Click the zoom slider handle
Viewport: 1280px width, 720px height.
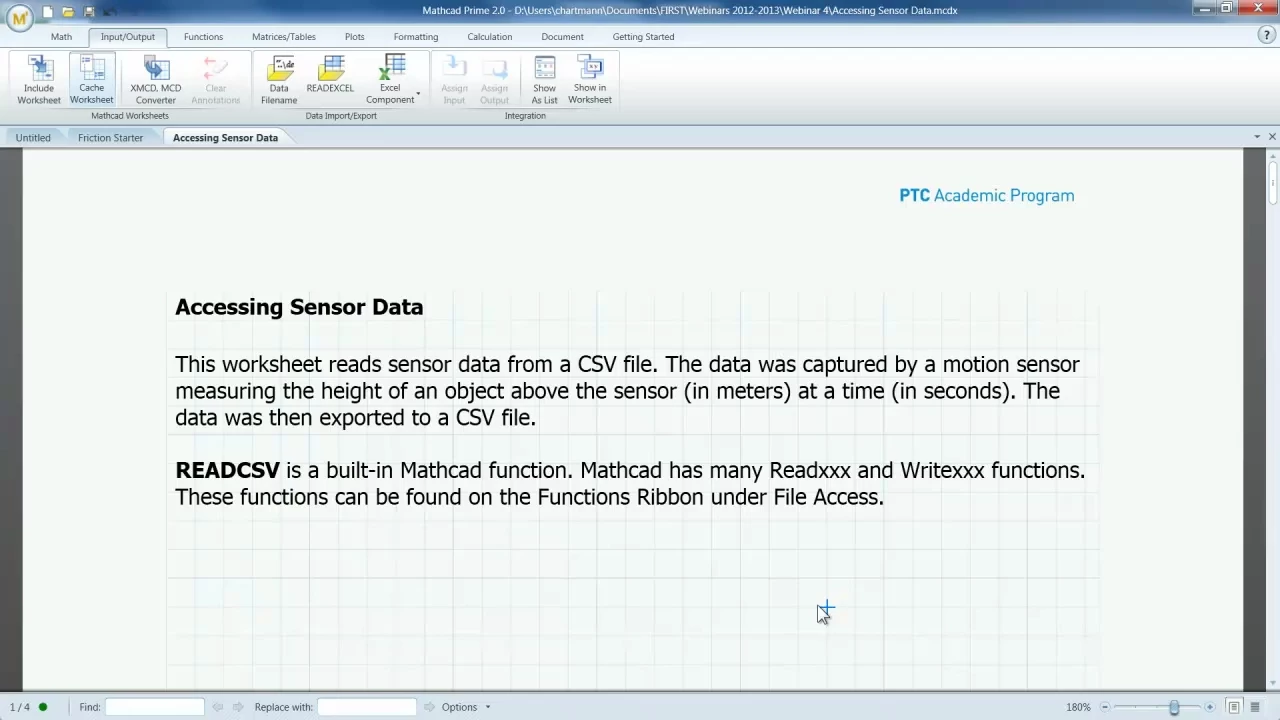[1174, 707]
